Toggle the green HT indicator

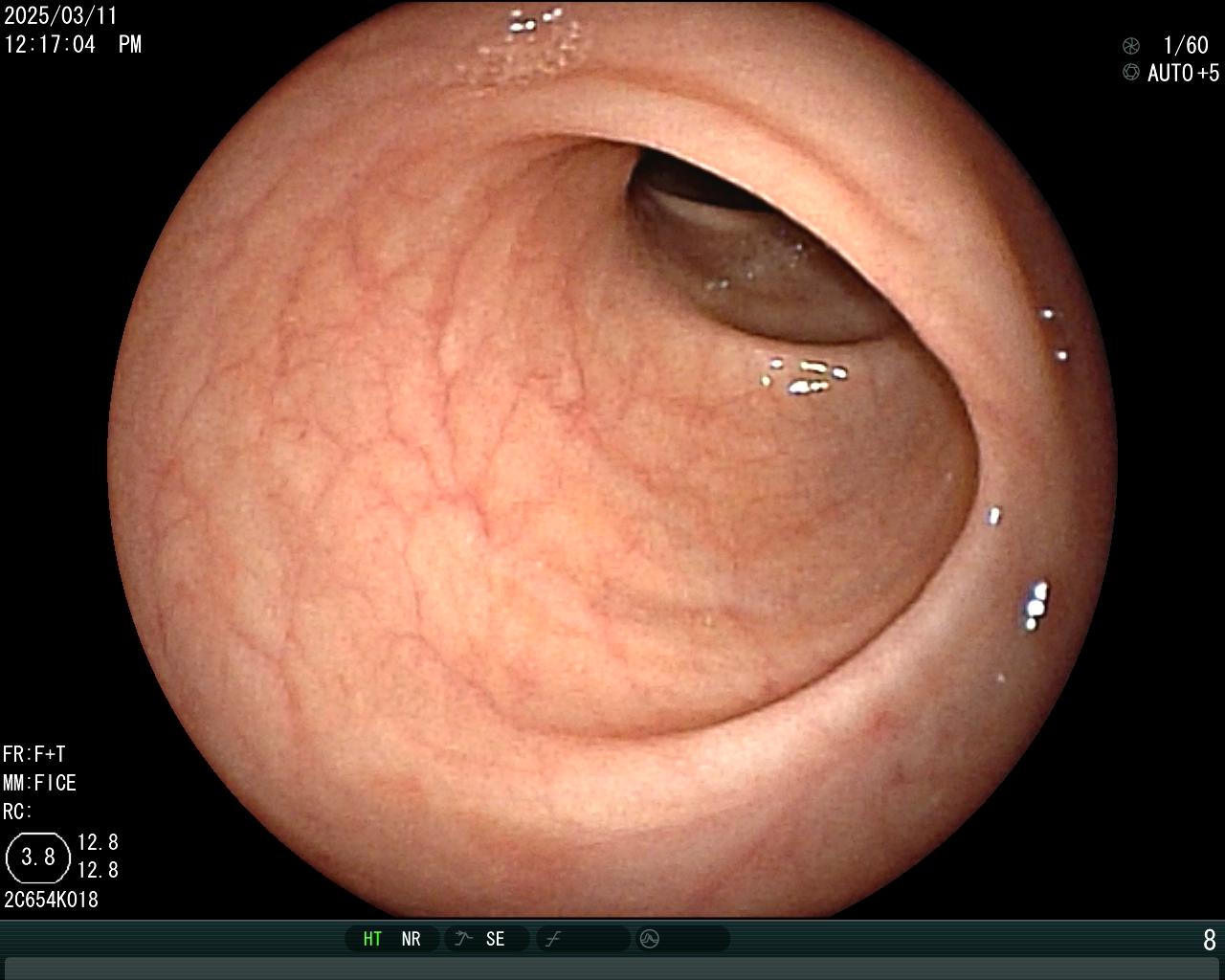[372, 939]
